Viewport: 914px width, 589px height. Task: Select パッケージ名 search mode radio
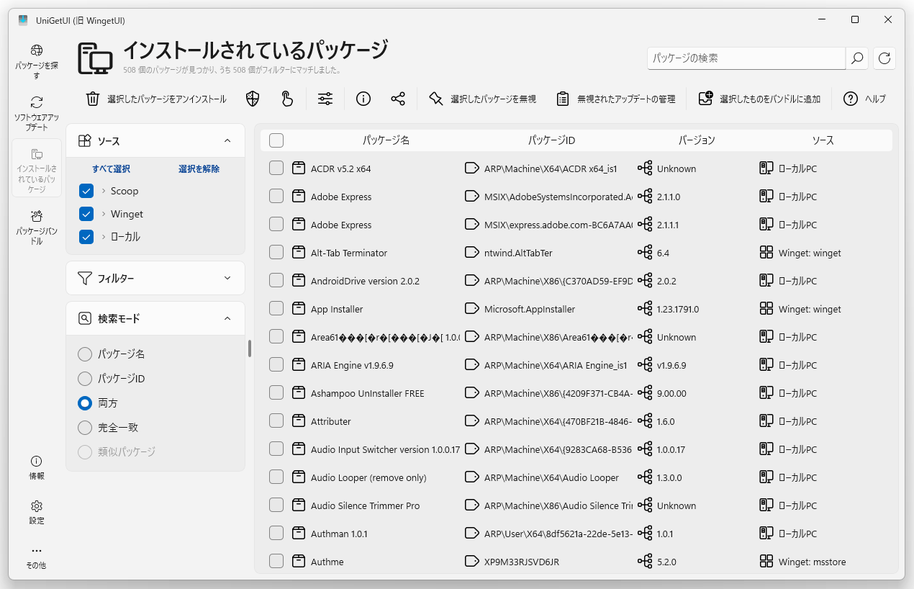pyautogui.click(x=85, y=354)
